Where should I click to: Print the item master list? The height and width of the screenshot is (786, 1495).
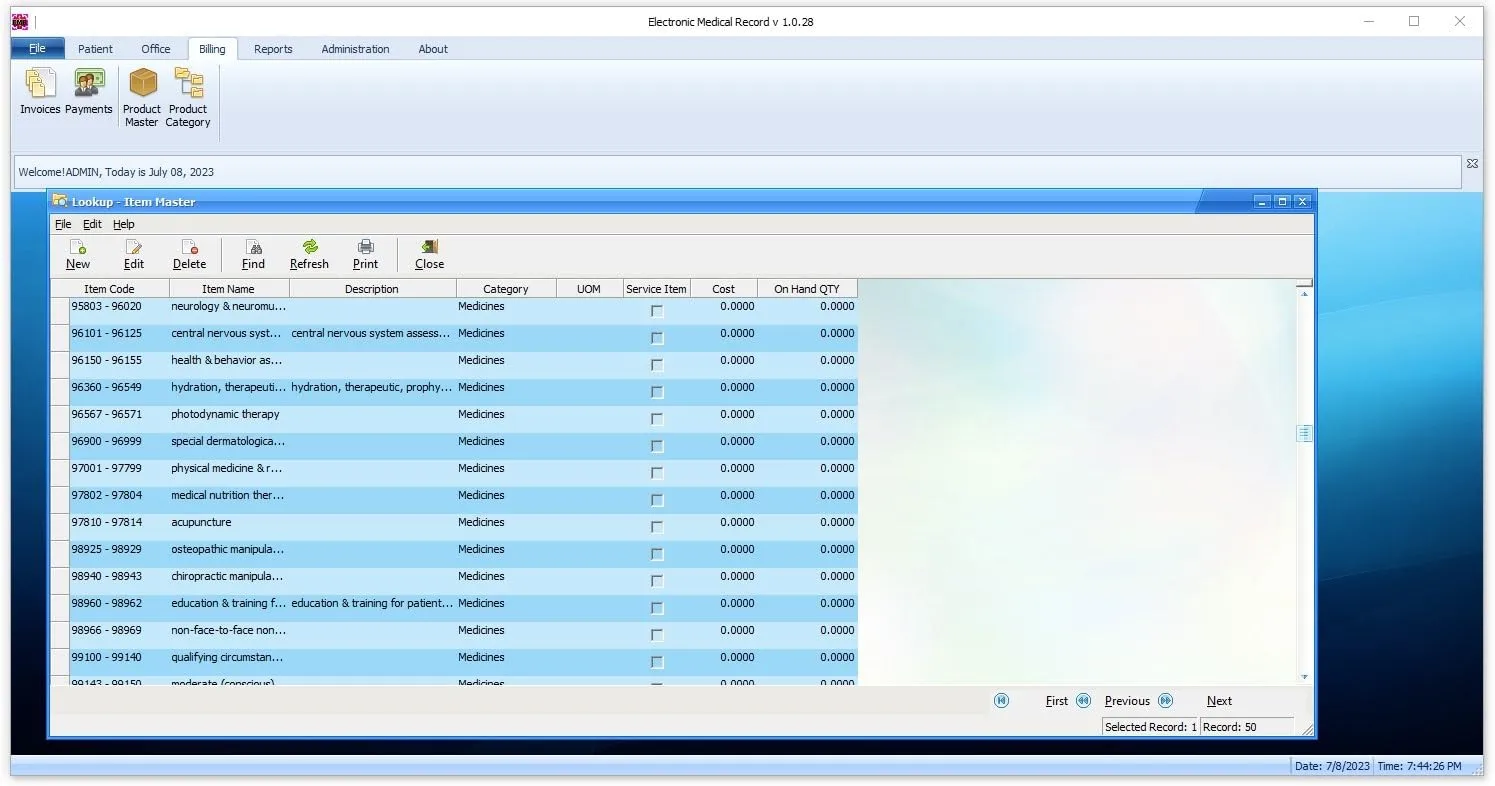365,254
